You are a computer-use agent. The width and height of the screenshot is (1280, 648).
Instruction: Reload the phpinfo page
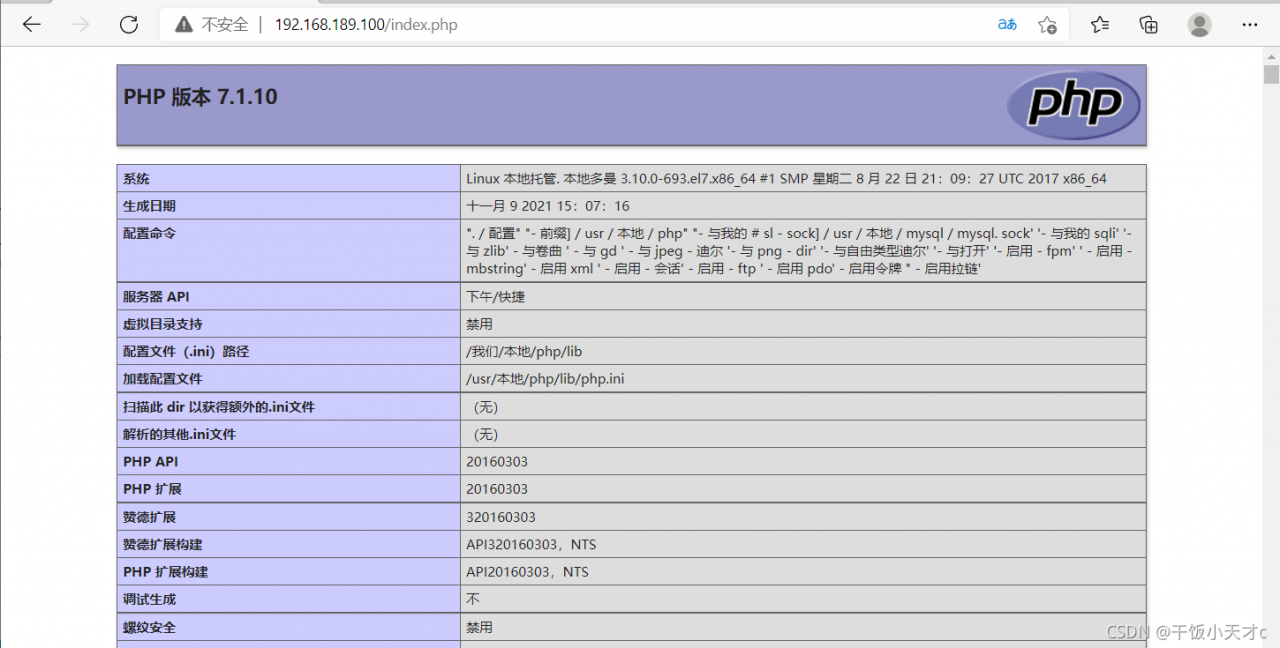pos(129,25)
